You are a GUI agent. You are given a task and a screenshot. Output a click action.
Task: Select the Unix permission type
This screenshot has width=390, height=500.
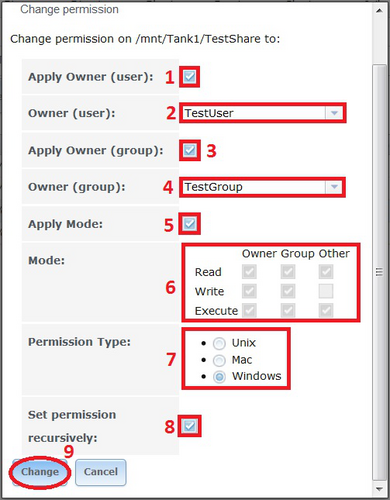[219, 343]
